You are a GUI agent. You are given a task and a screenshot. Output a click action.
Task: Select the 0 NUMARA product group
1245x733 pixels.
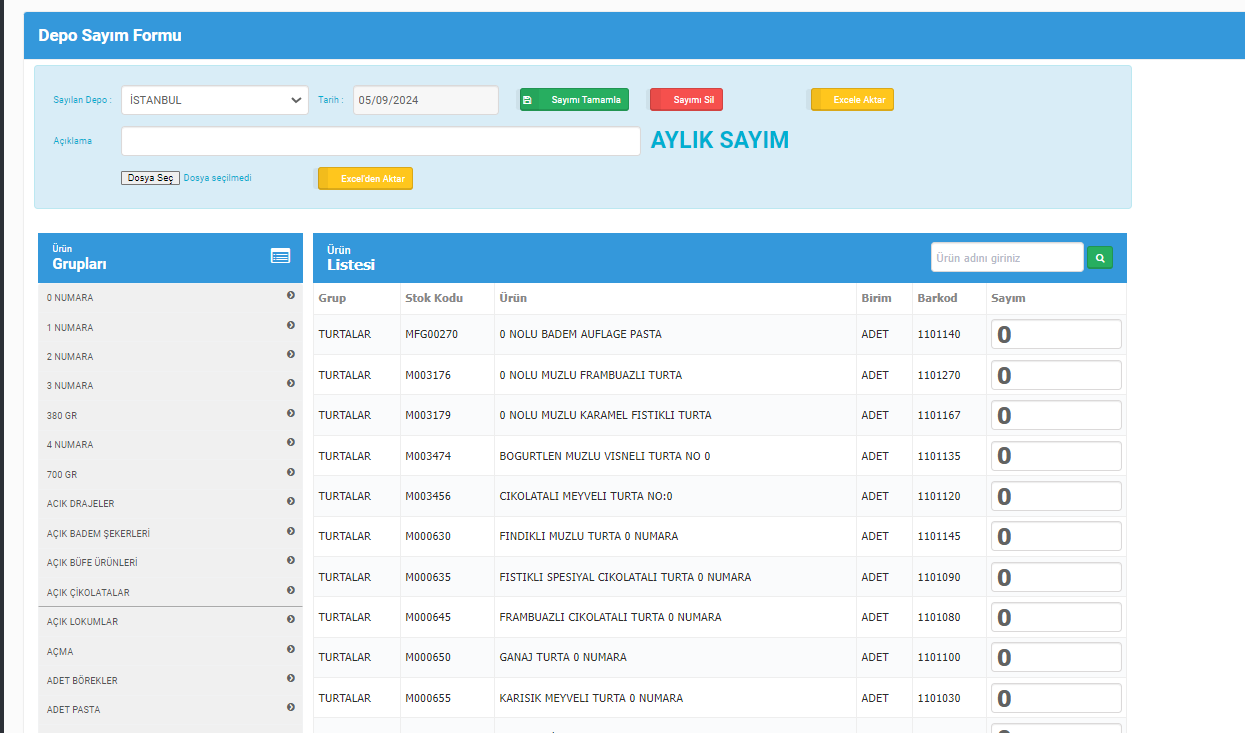coord(170,298)
